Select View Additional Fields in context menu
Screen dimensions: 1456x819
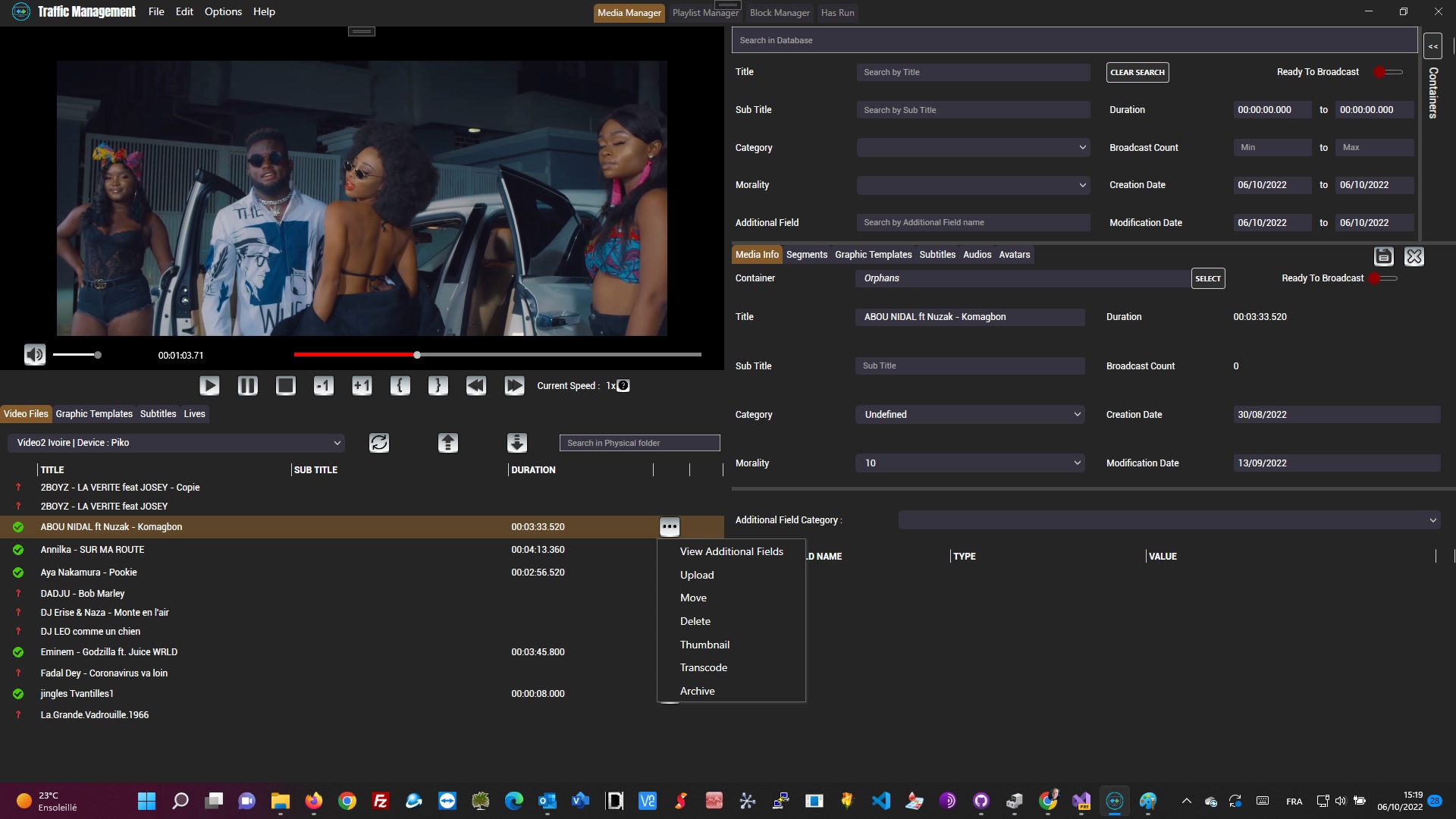point(731,551)
